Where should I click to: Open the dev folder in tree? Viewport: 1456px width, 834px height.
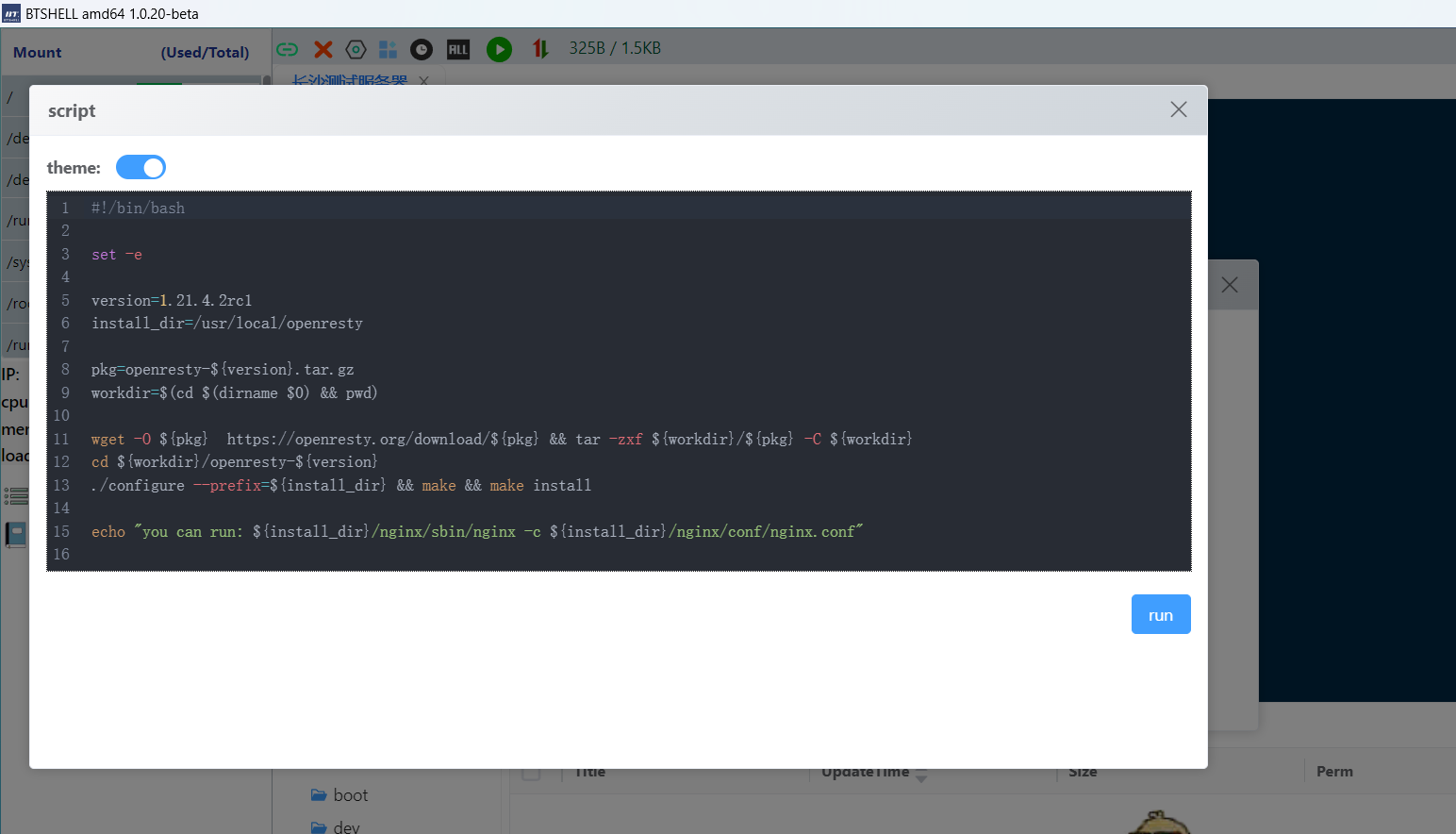[x=346, y=826]
